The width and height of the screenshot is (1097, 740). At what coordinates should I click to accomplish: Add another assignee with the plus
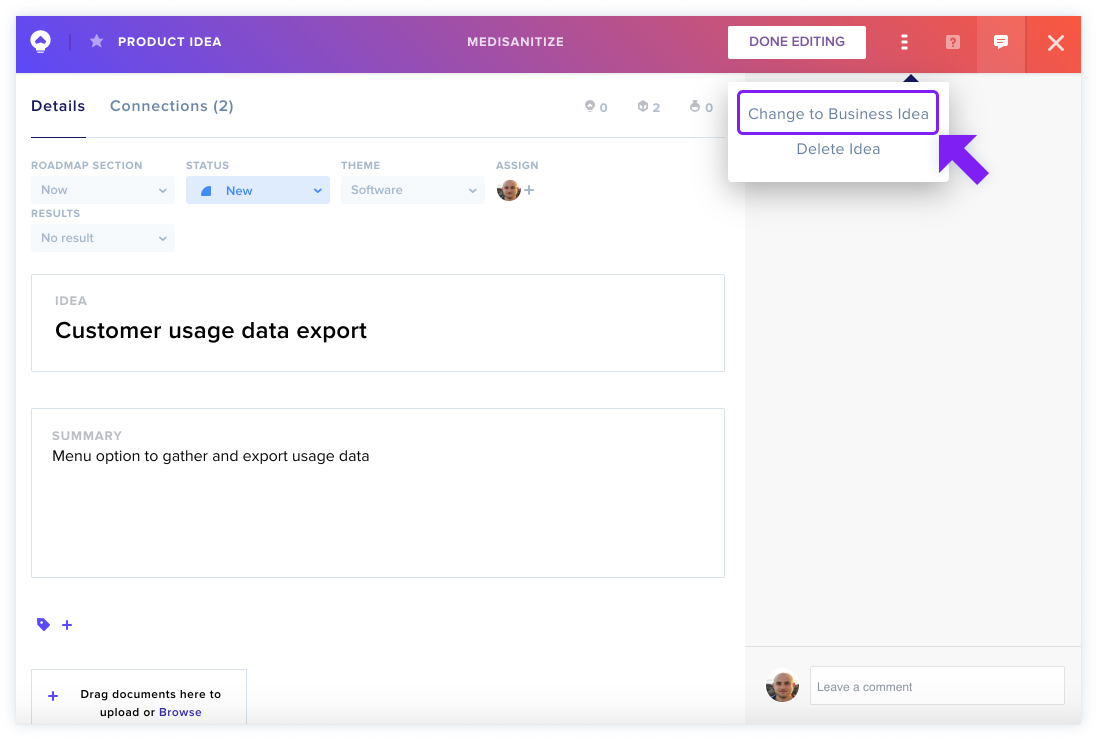(529, 190)
